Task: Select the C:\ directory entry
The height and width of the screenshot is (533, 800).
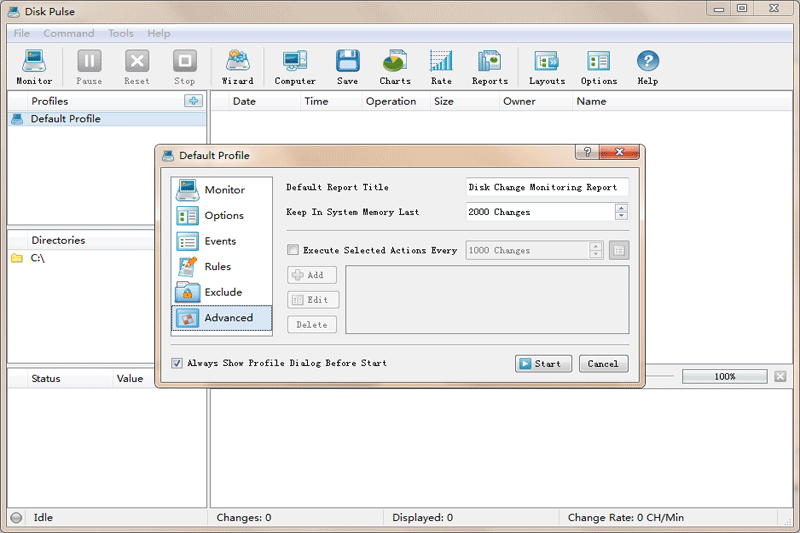Action: (37, 258)
